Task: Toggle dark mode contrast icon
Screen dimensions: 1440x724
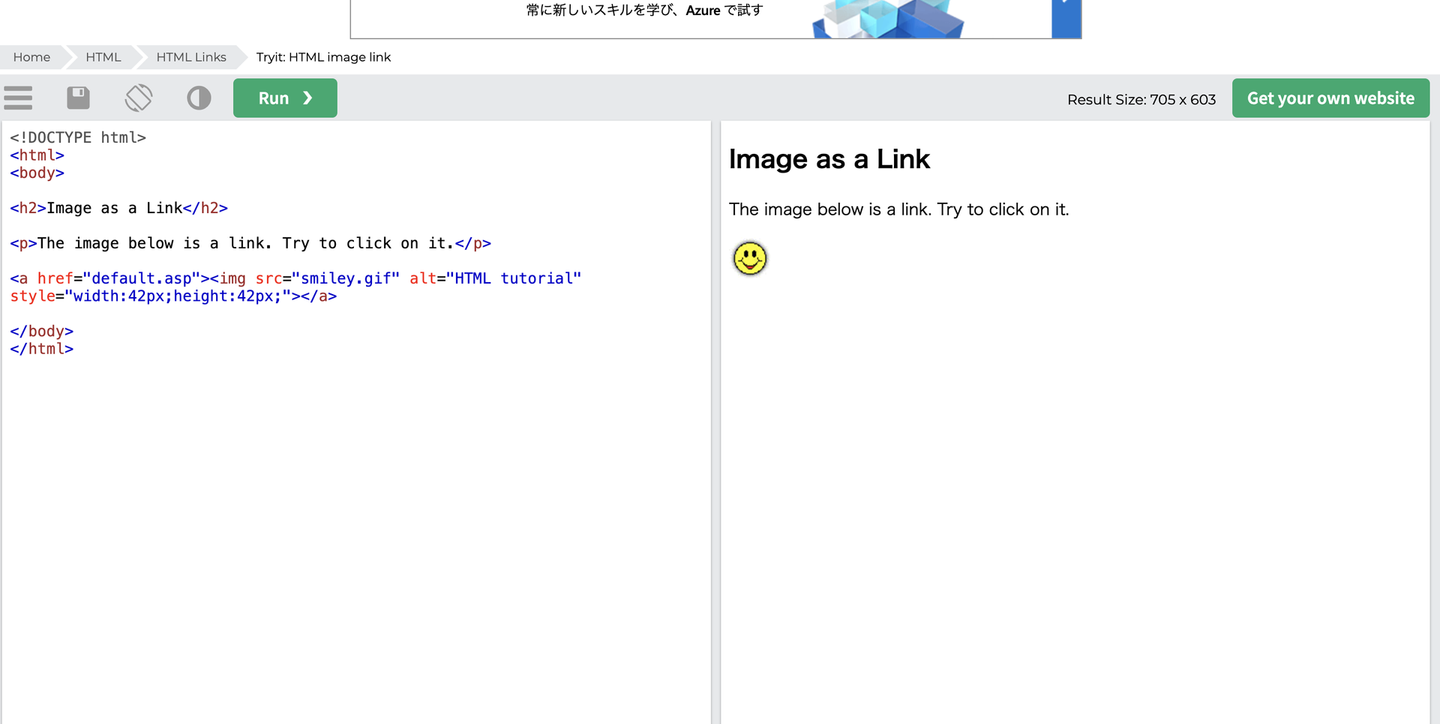Action: (x=199, y=98)
